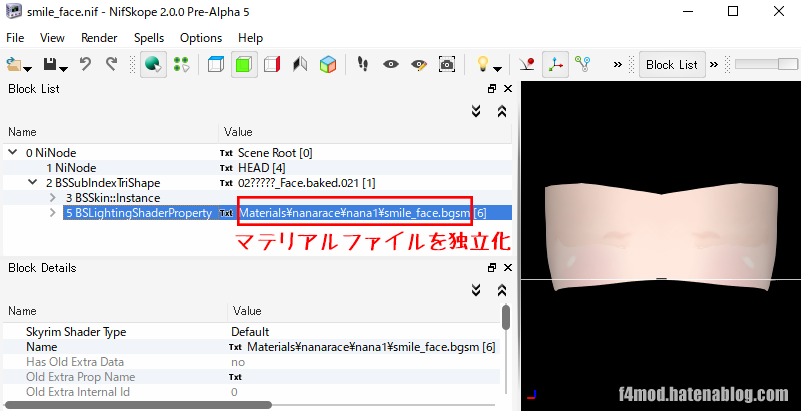Toggle the Select Object sphere icon
Viewport: 801px width, 411px height.
click(x=153, y=64)
